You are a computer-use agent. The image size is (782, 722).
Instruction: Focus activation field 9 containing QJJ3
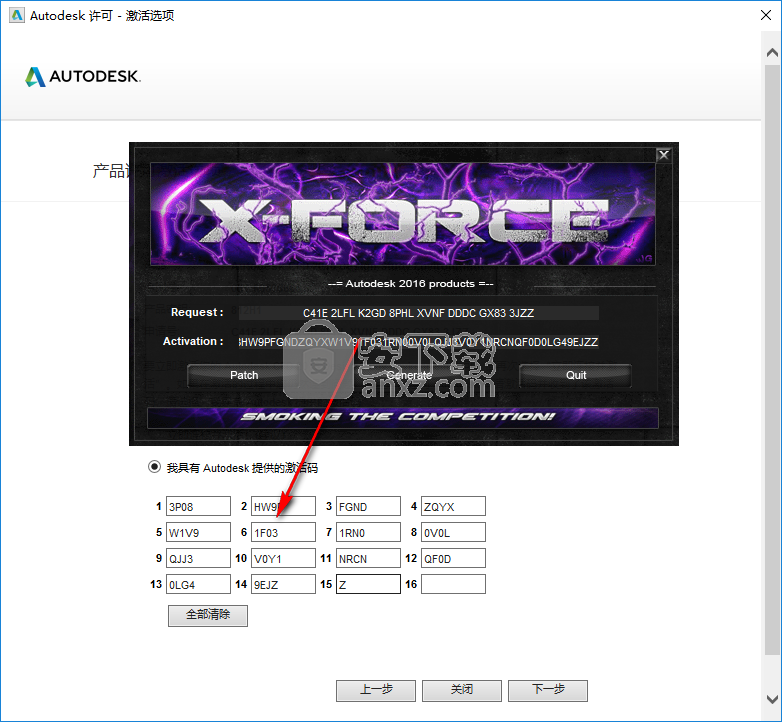point(198,558)
